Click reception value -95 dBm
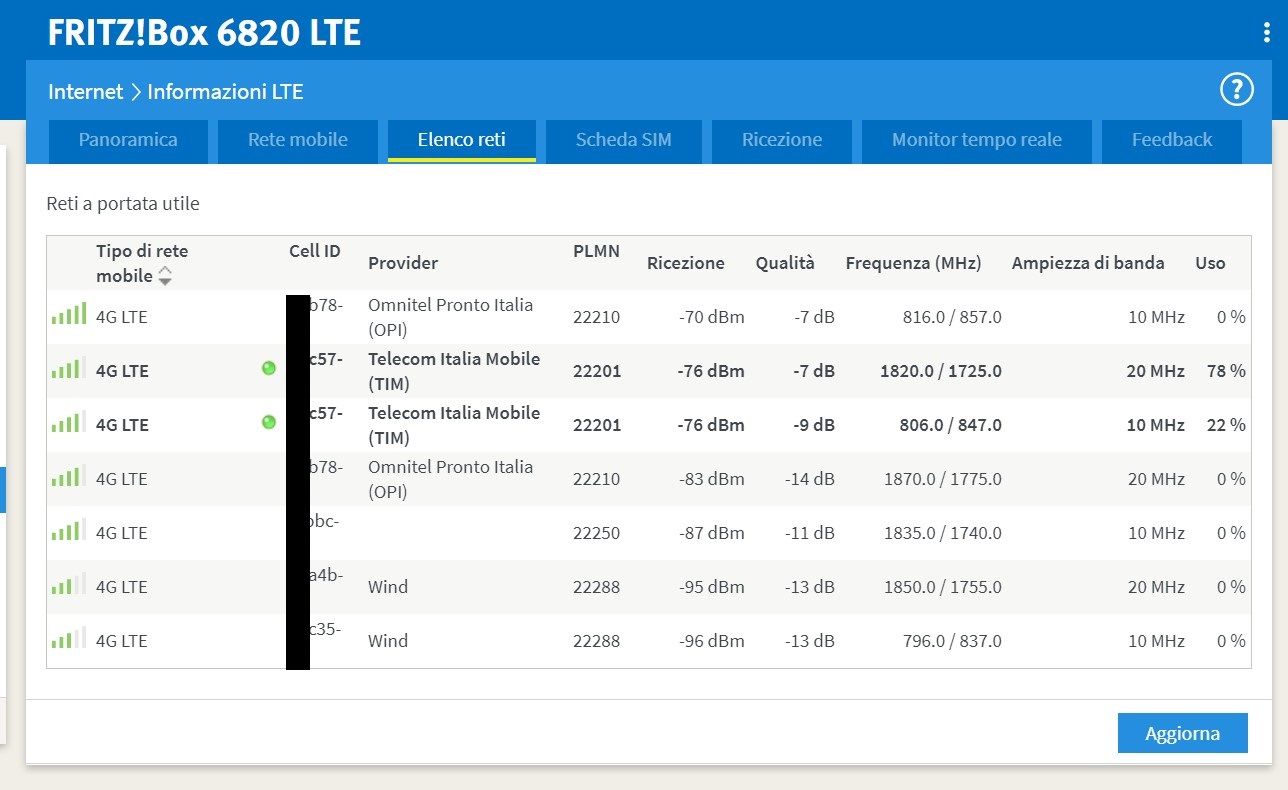This screenshot has width=1288, height=790. 712,587
